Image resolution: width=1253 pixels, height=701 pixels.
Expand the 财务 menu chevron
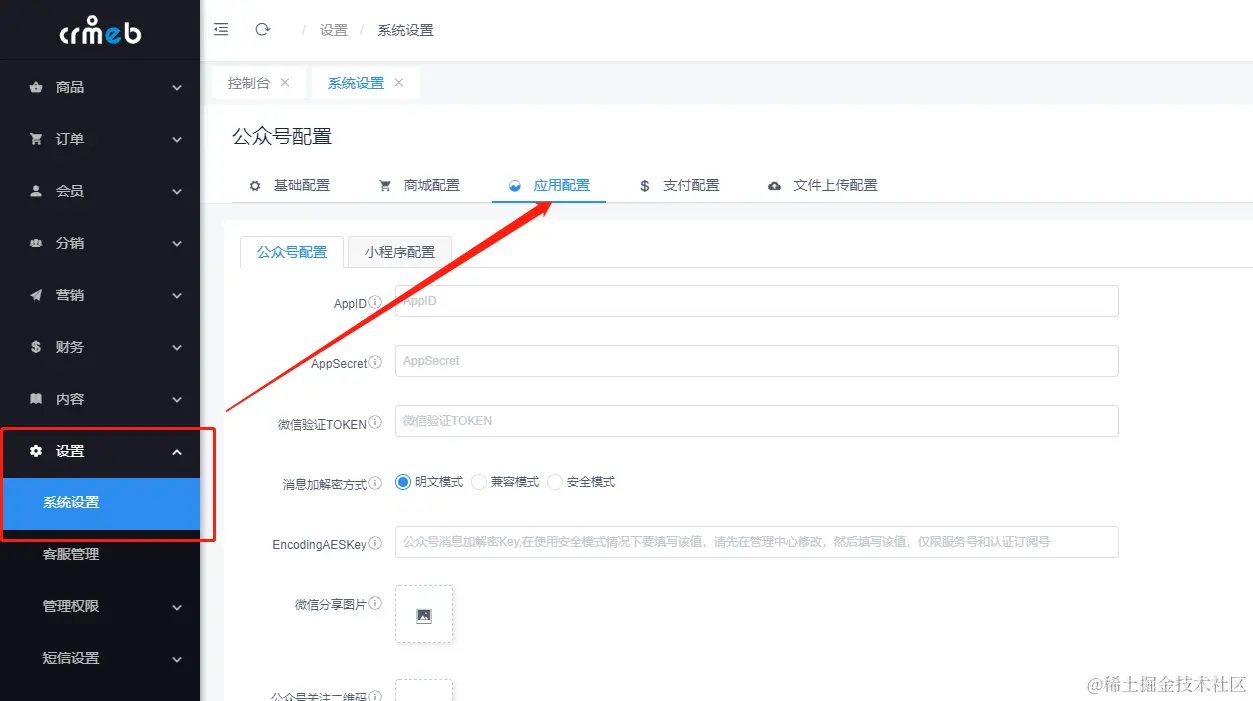pyautogui.click(x=177, y=348)
